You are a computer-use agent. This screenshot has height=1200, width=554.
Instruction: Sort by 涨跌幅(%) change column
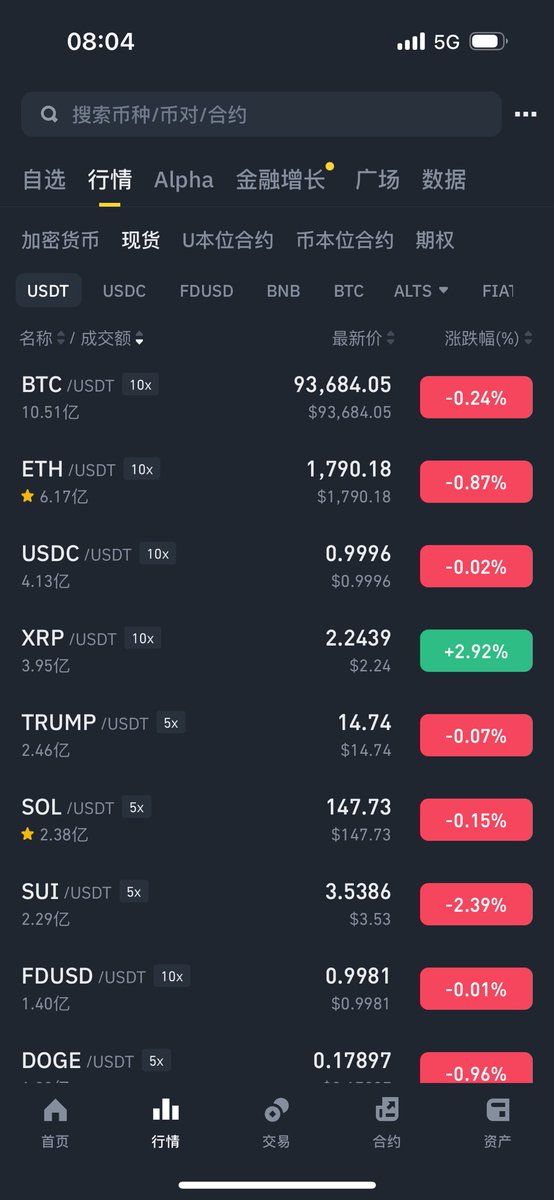click(x=488, y=339)
